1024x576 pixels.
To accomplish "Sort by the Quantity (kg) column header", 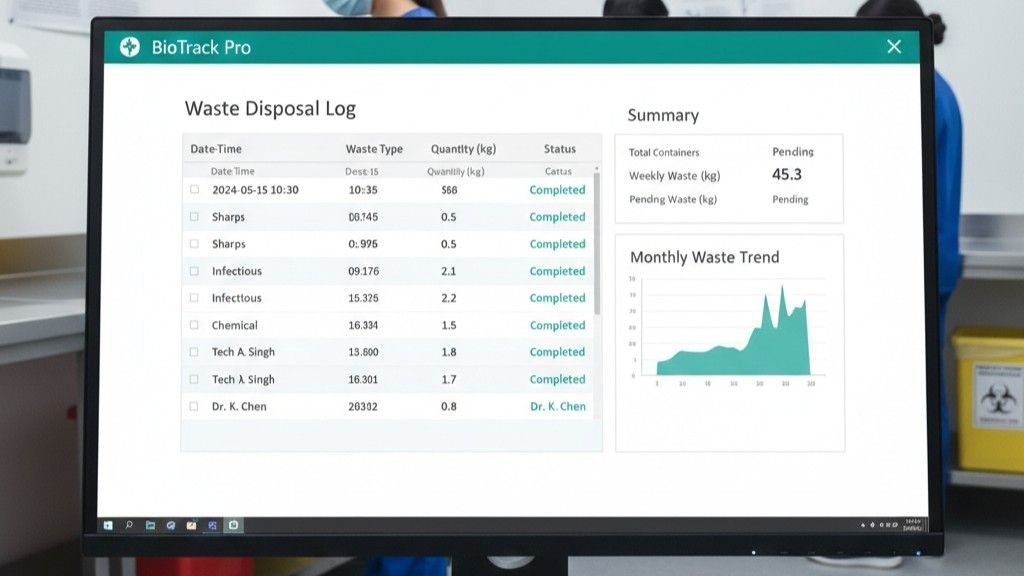I will click(463, 149).
